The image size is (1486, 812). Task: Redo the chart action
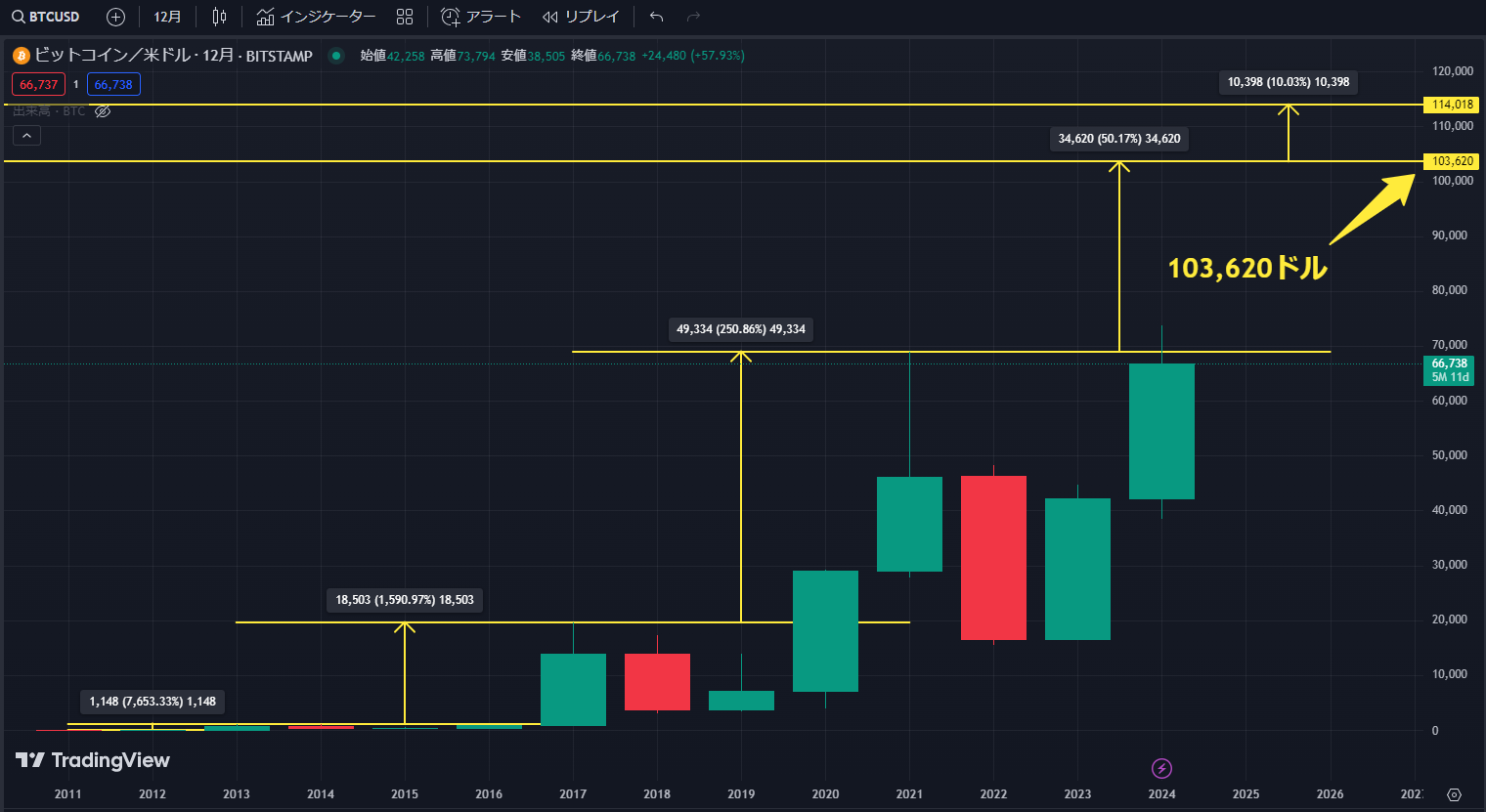point(693,17)
